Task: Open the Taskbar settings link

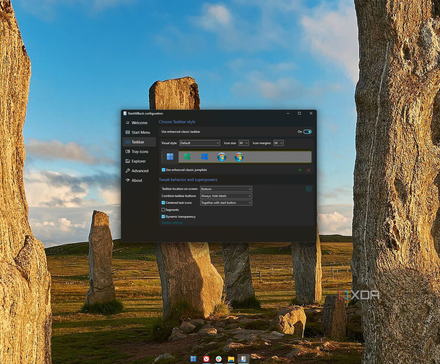Action: pyautogui.click(x=172, y=223)
